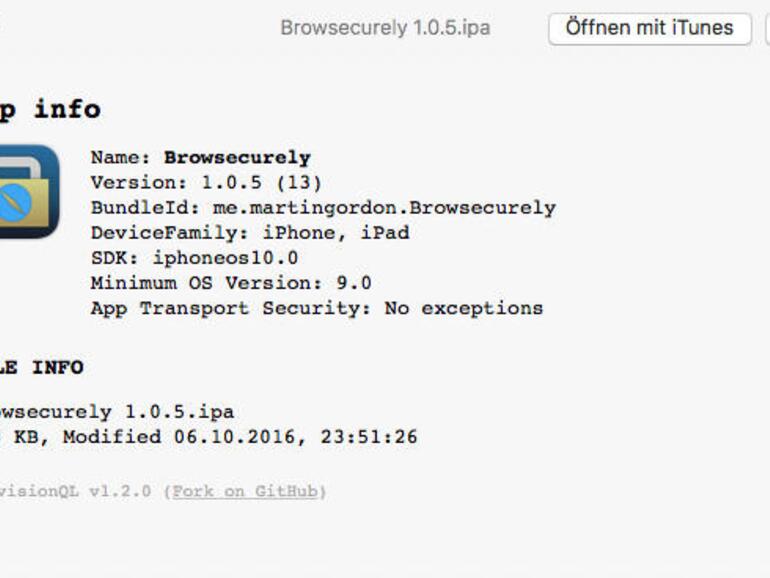Screen dimensions: 770x578
Task: Click the ProvisionQL v1.2.0 footer text
Action: pos(75,491)
